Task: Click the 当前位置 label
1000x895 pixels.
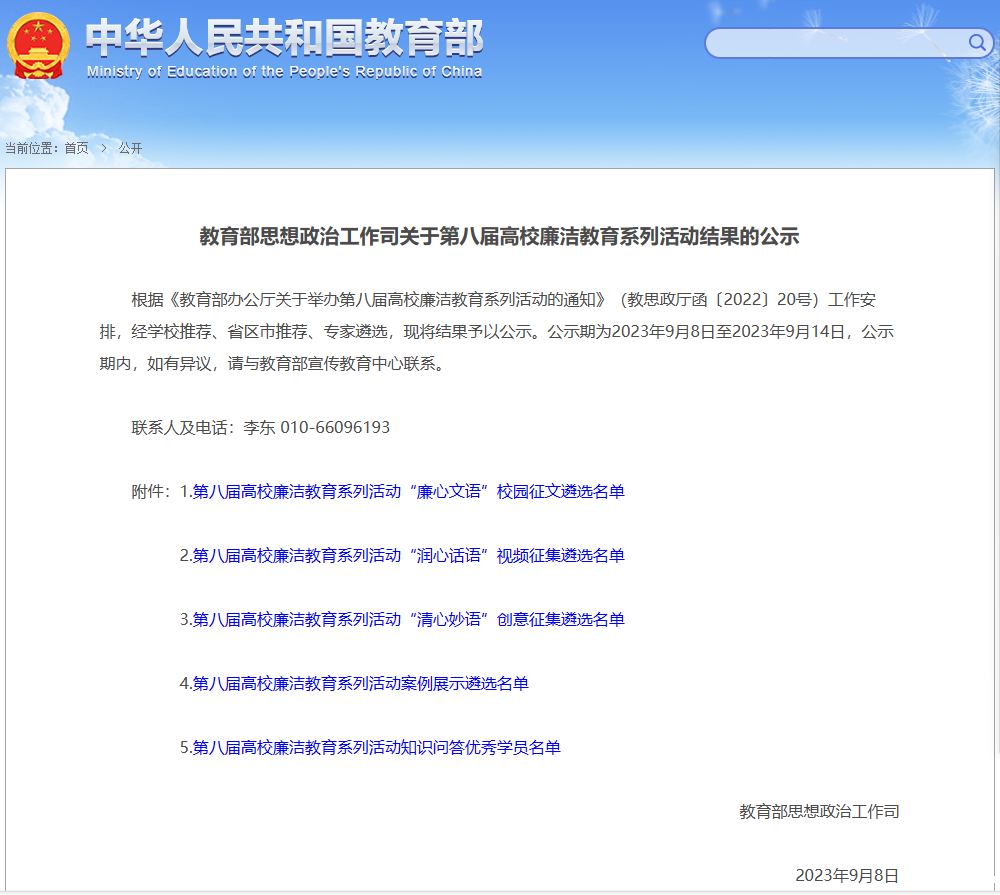Action: click(32, 148)
